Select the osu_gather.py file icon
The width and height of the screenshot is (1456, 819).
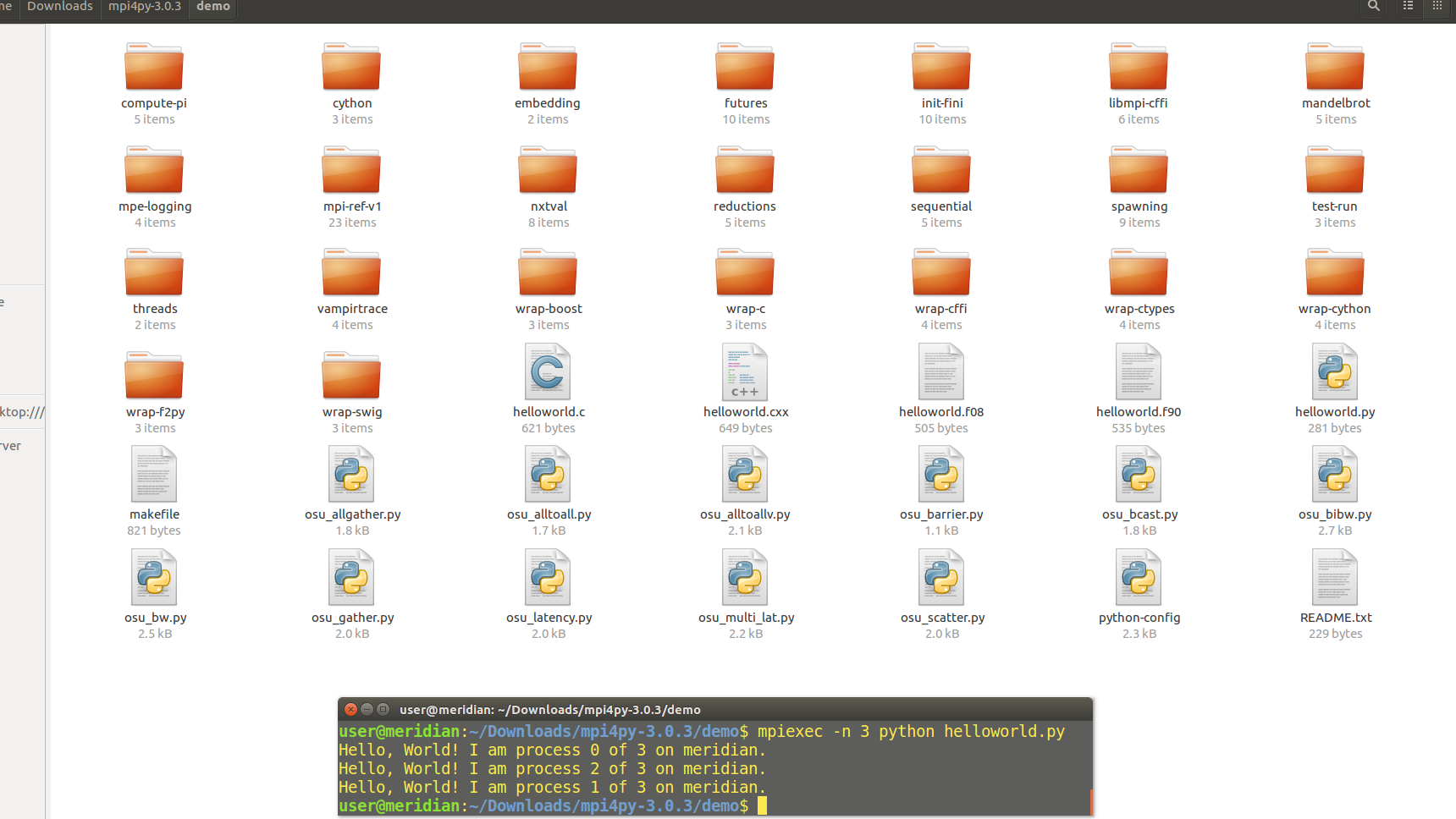tap(351, 578)
